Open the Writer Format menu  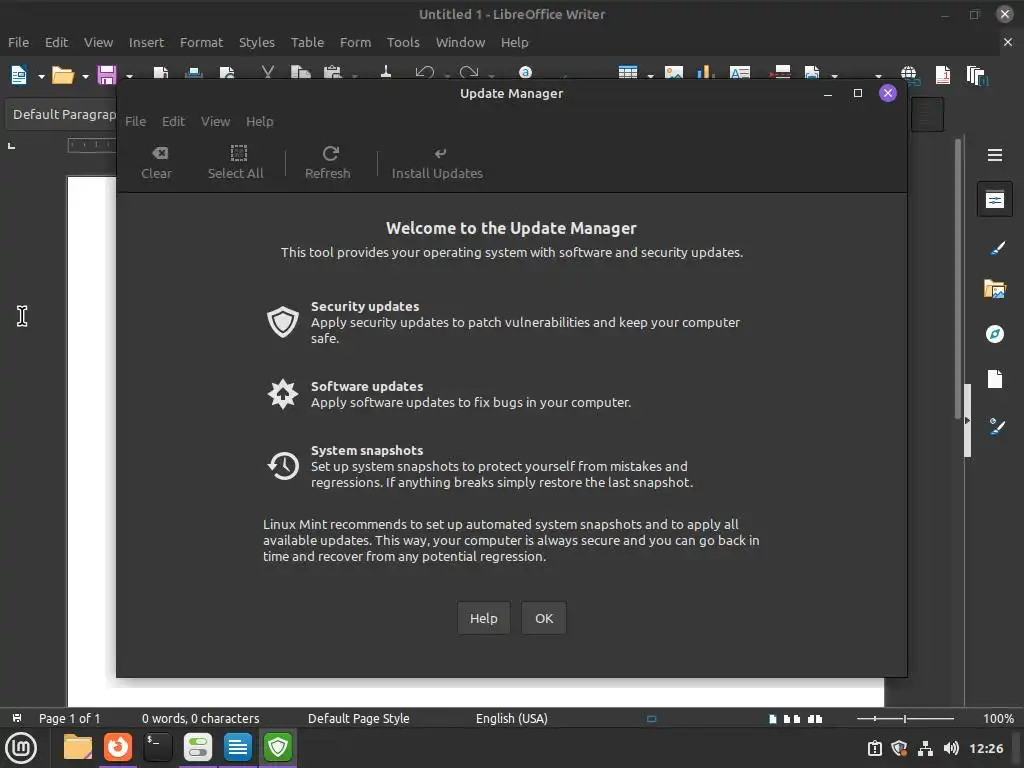pos(201,42)
